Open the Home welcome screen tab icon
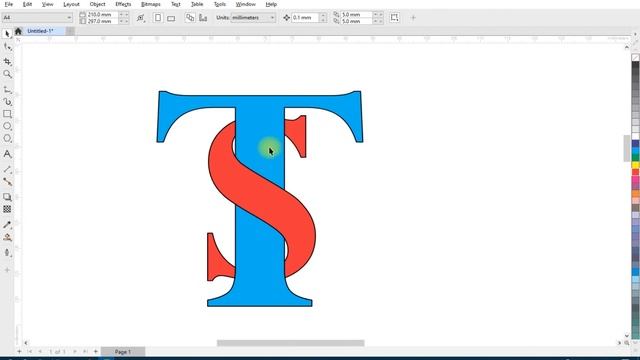Image resolution: width=640 pixels, height=360 pixels. click(x=18, y=31)
